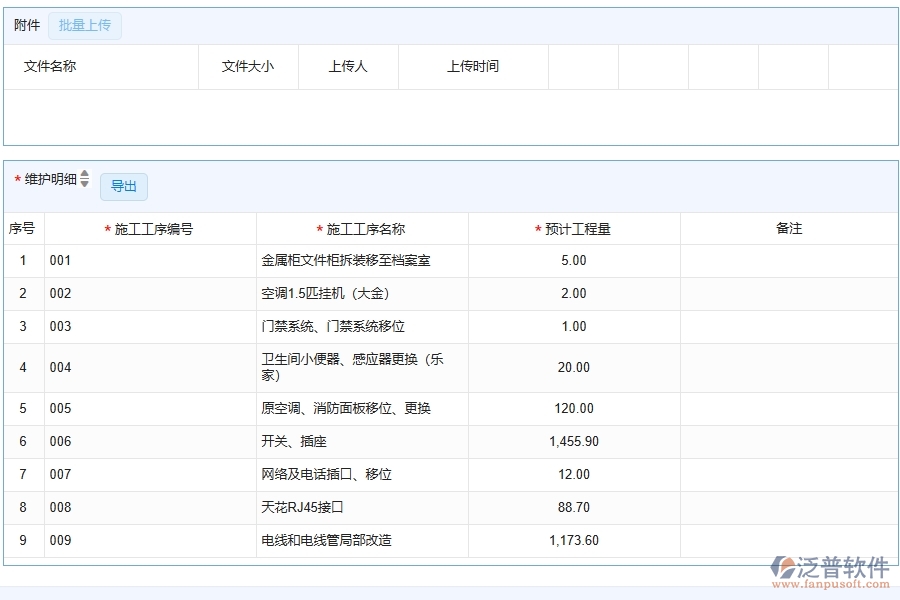This screenshot has height=600, width=900.
Task: Click the quantity cell showing 1,455.90
Action: click(x=573, y=441)
